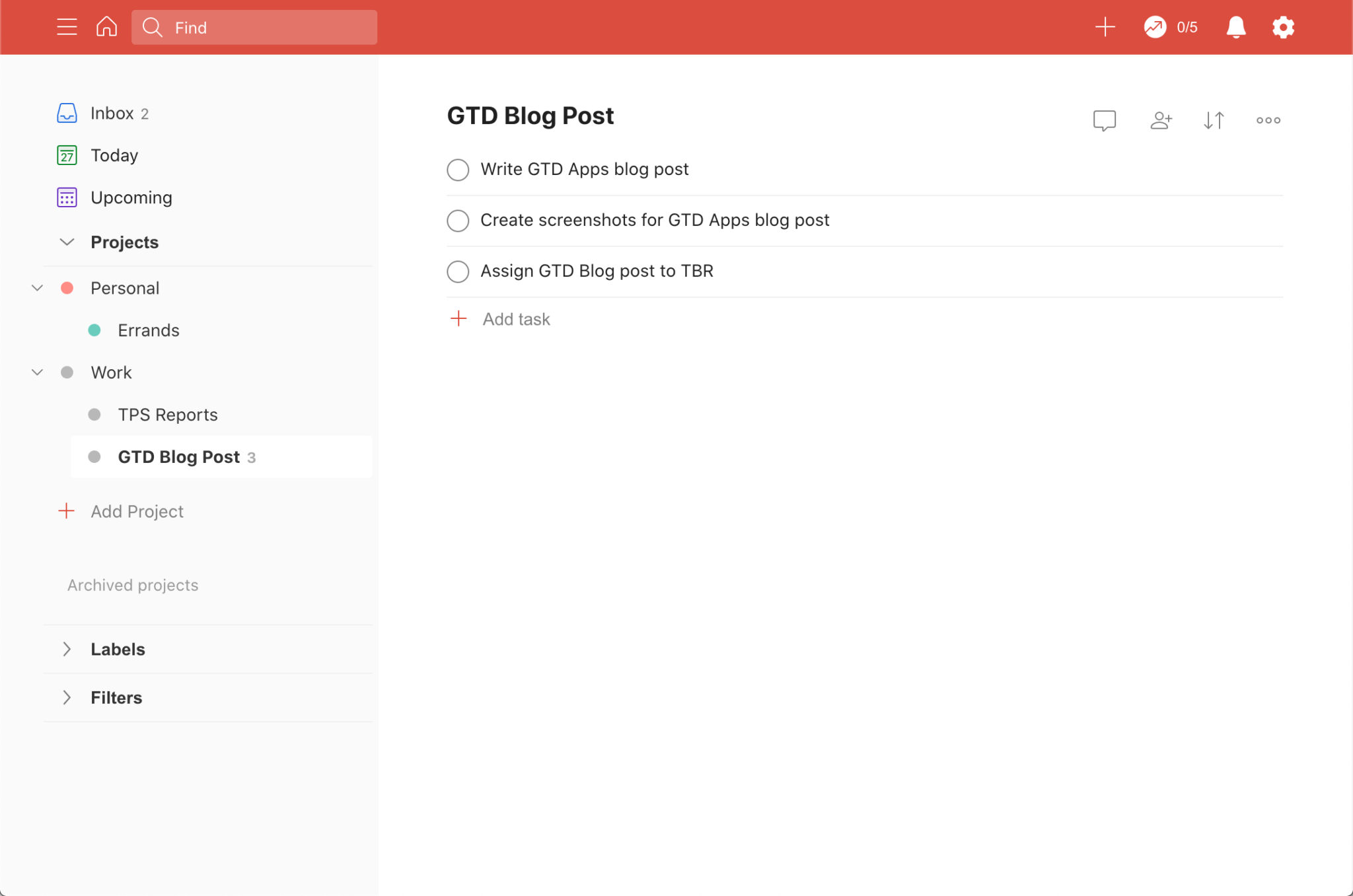View the 0/5 daily goal count
Screen dimensions: 1353x896
click(1187, 27)
